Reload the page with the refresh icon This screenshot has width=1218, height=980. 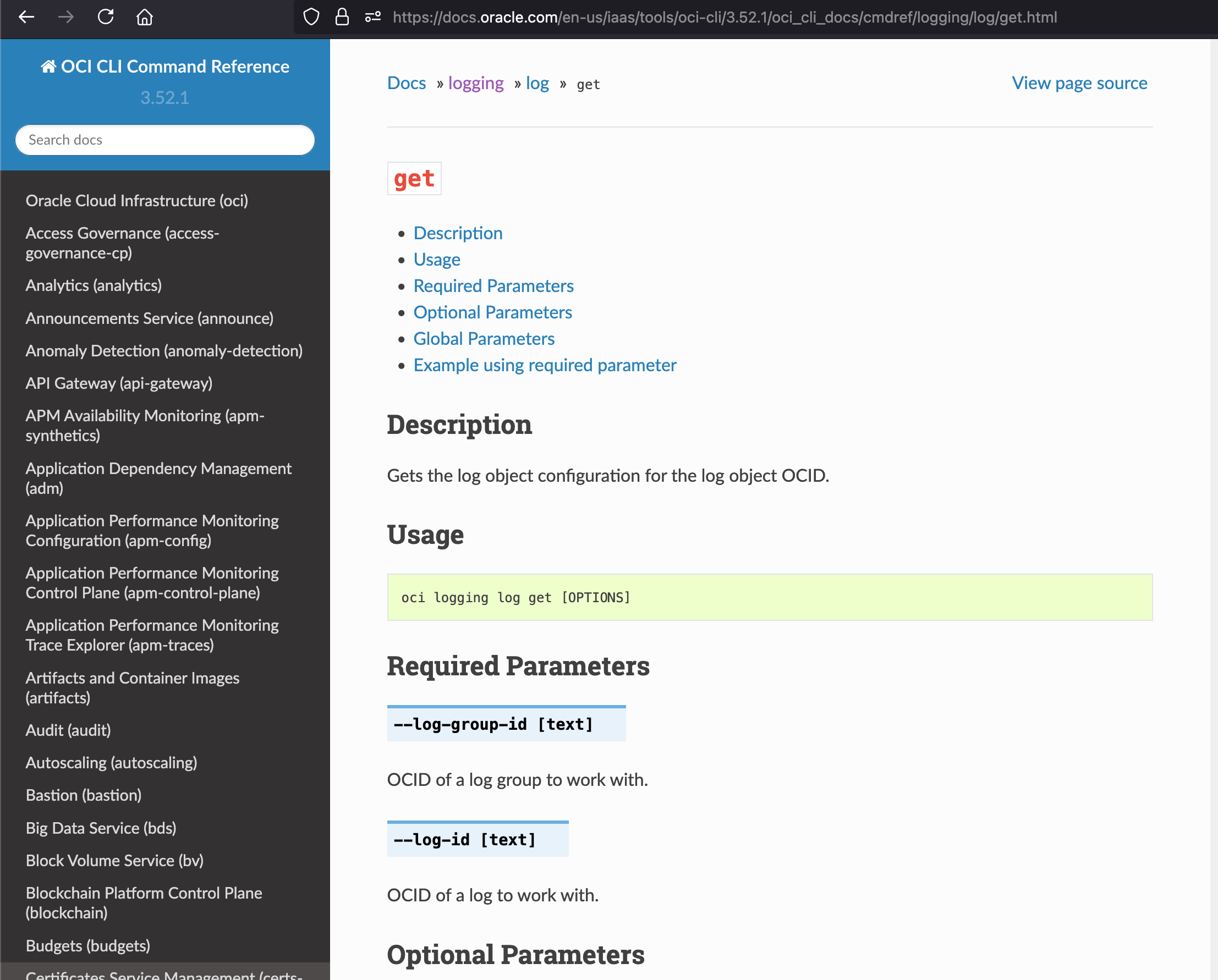click(106, 17)
